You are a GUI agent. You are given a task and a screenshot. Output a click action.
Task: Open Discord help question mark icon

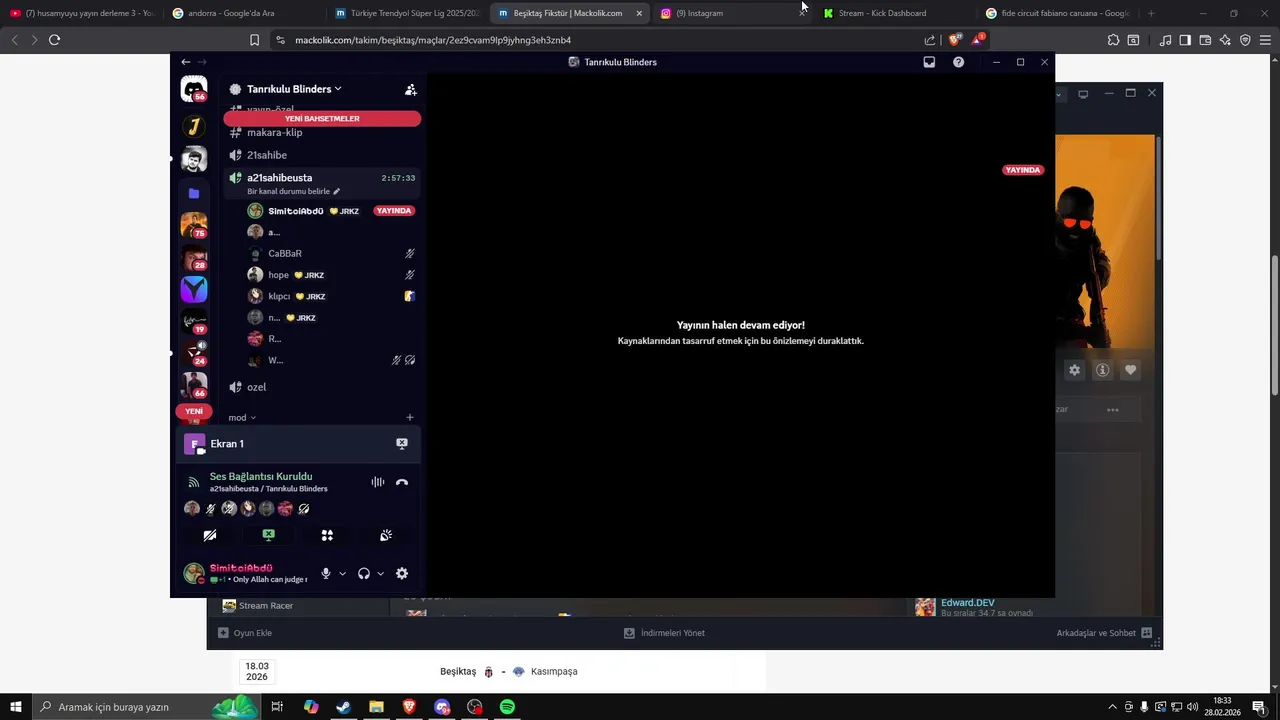coord(958,62)
